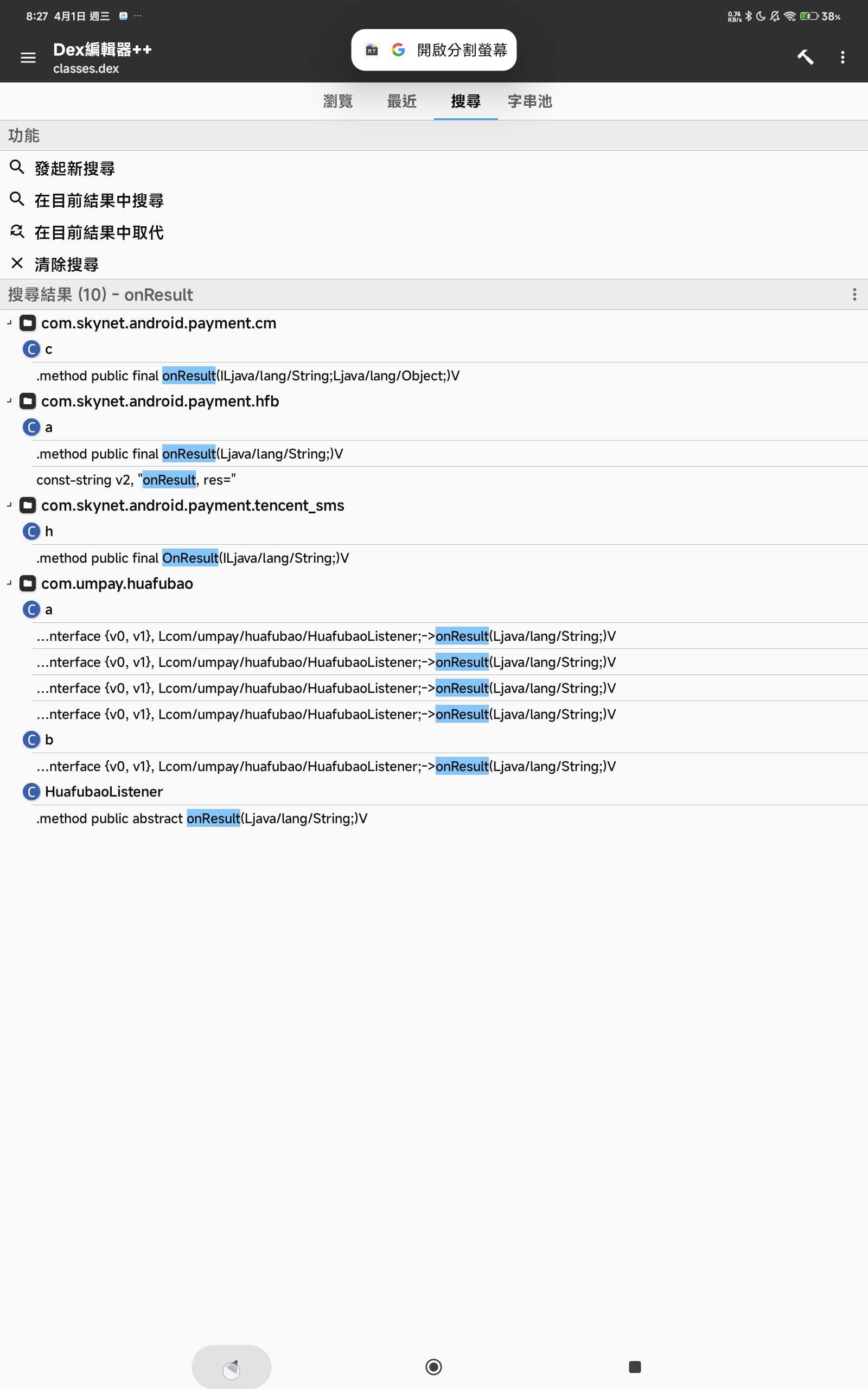The width and height of the screenshot is (868, 1389).
Task: Open the HuafubaoListener class
Action: (x=103, y=792)
